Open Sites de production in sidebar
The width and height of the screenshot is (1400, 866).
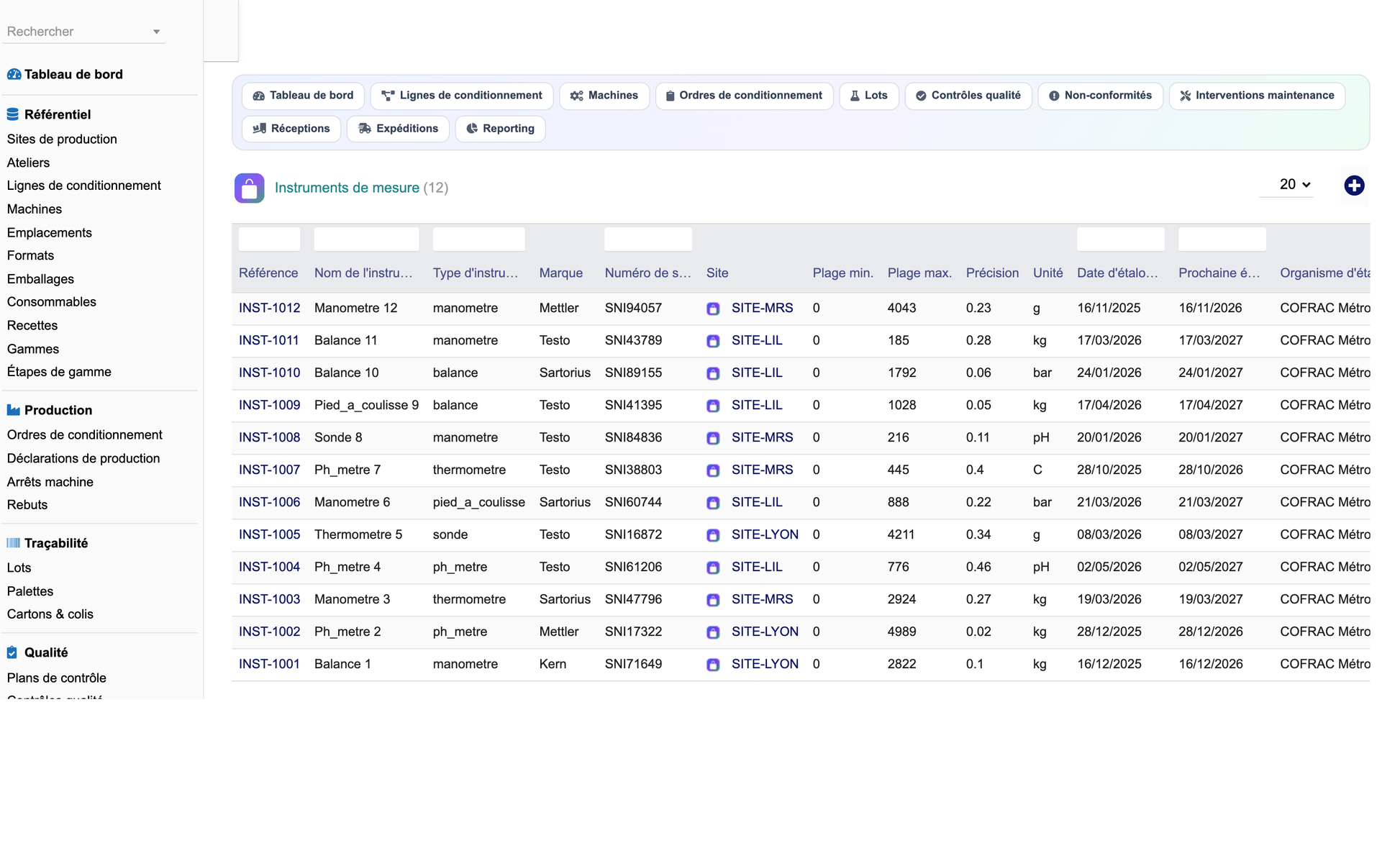tap(62, 139)
